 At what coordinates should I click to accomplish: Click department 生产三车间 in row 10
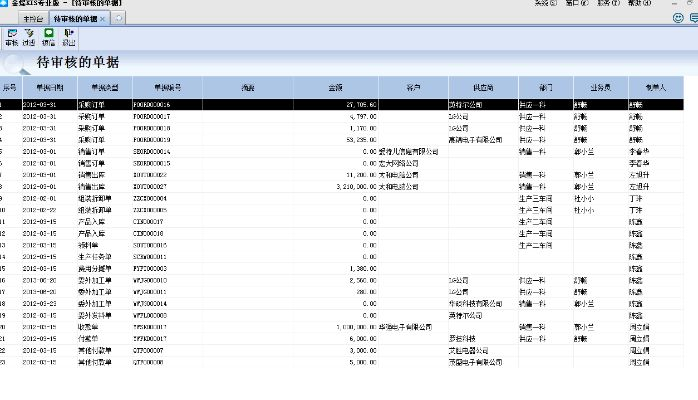tap(536, 210)
